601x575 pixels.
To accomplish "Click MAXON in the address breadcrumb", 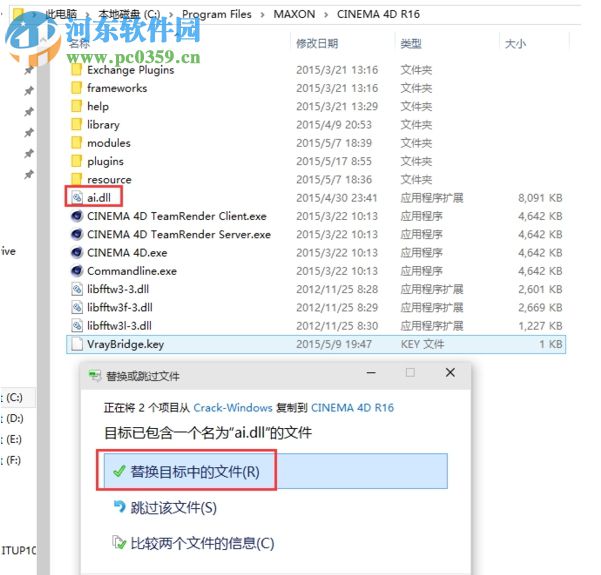I will 294,14.
